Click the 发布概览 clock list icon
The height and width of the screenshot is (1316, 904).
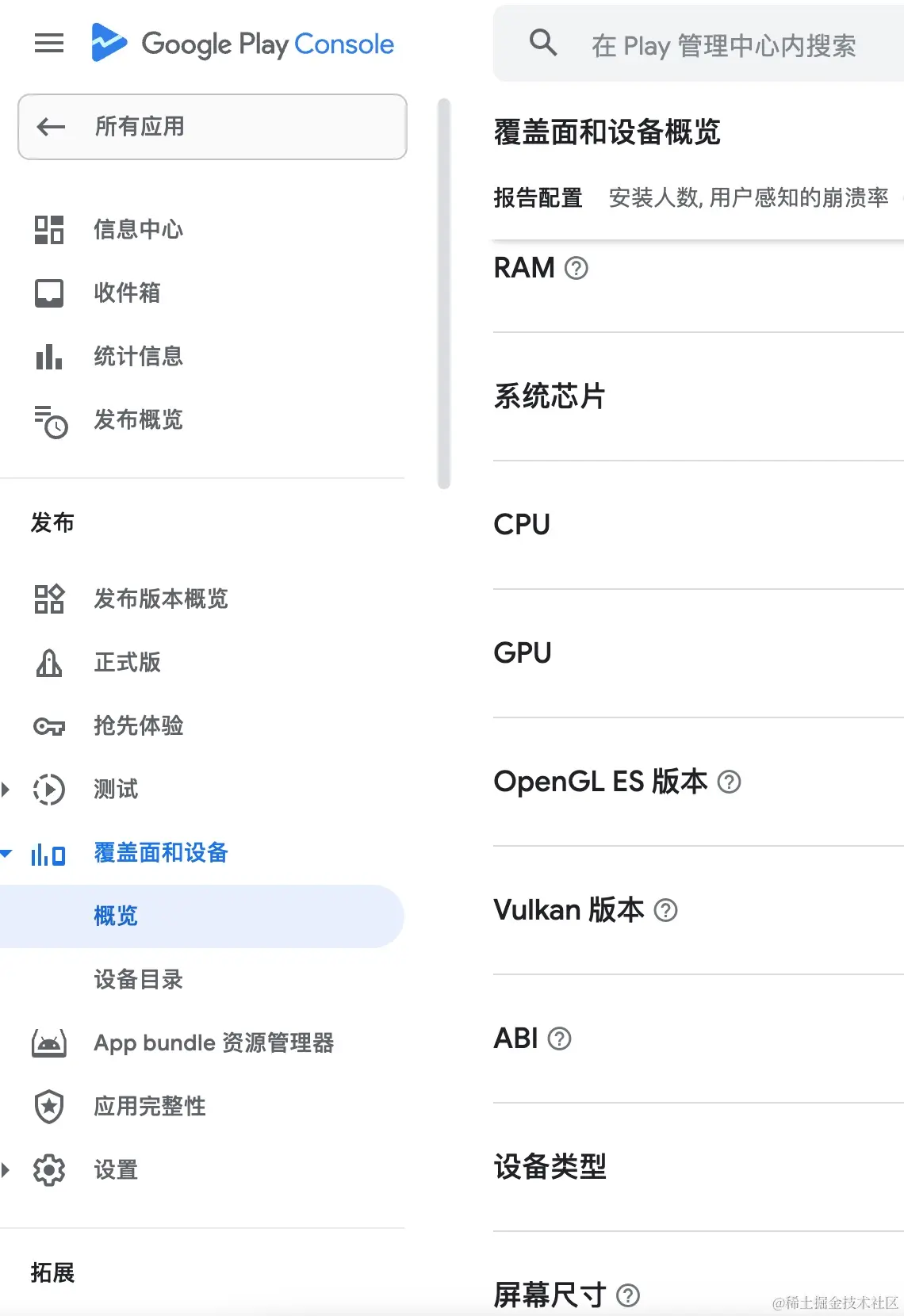tap(51, 421)
